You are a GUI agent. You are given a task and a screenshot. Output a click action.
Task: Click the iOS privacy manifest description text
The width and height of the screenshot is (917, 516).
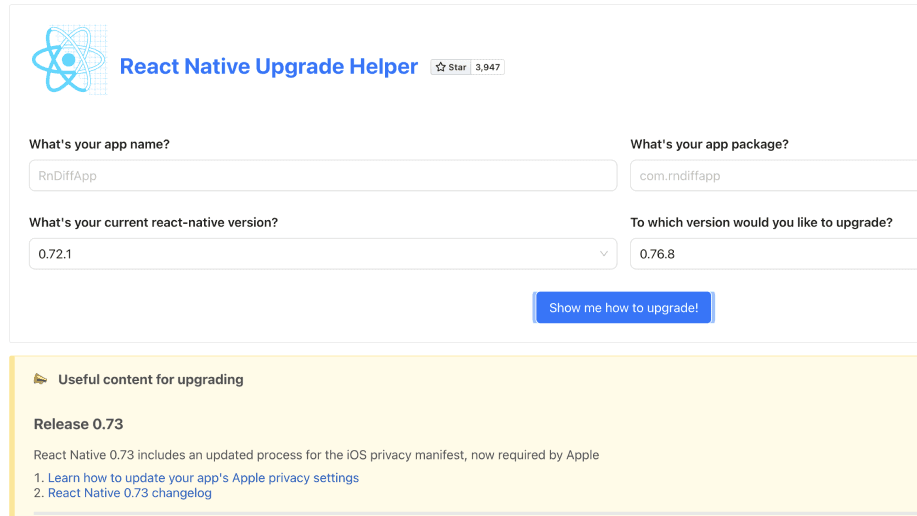point(316,455)
